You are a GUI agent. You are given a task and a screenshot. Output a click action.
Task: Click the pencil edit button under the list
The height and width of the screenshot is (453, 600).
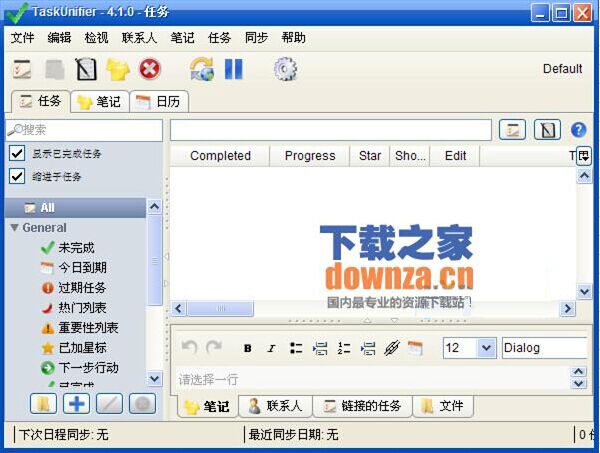click(x=109, y=403)
